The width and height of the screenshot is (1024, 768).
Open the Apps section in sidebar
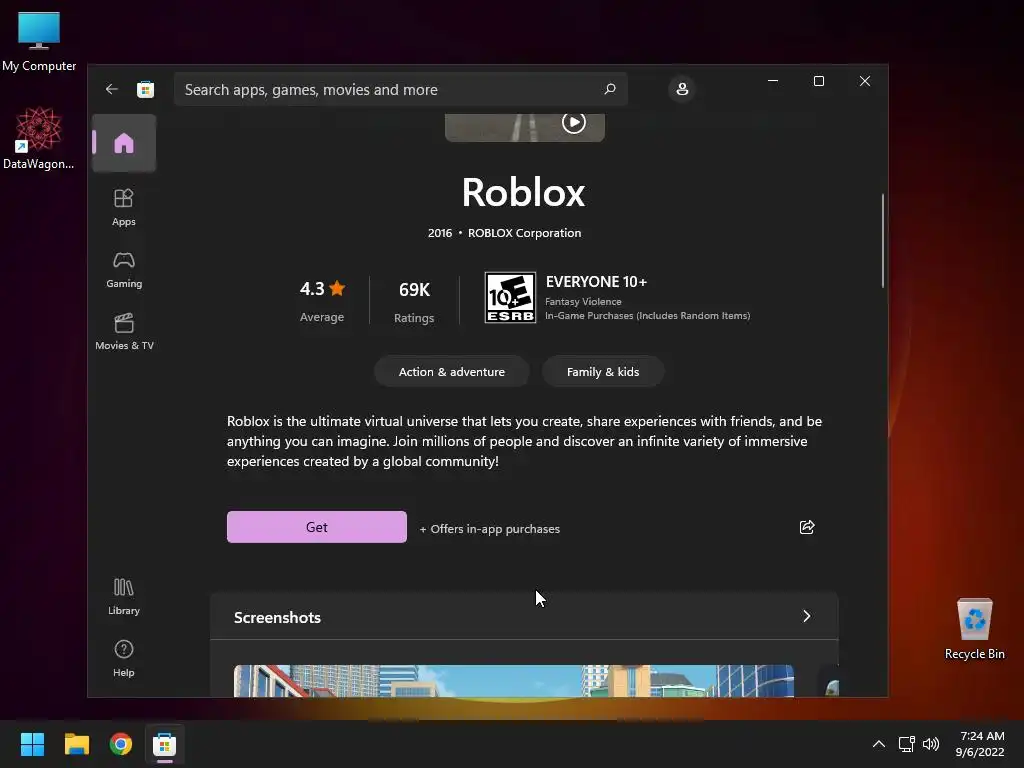[x=124, y=207]
